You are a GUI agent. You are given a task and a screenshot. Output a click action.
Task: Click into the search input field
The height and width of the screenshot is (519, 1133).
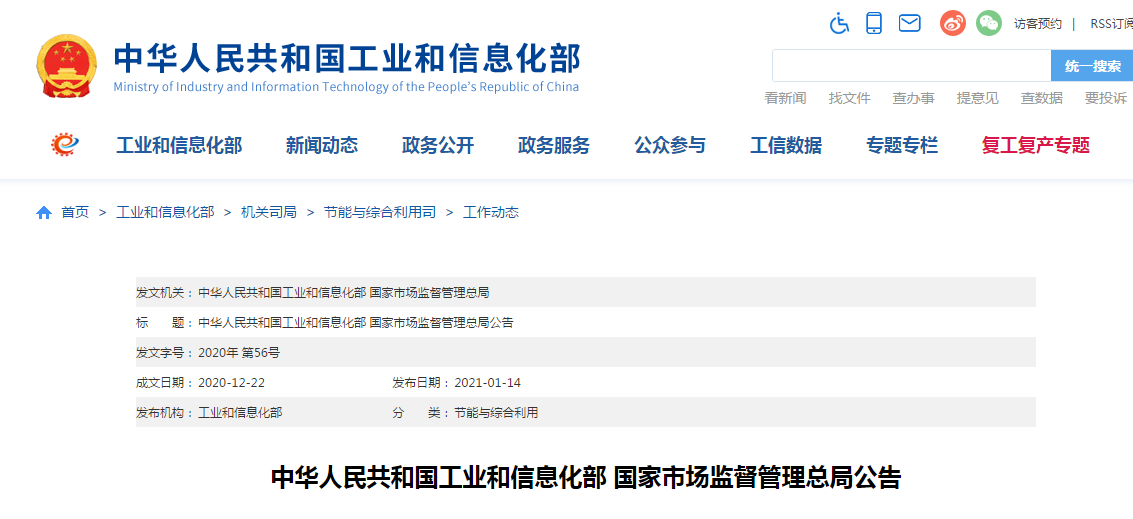pos(911,66)
